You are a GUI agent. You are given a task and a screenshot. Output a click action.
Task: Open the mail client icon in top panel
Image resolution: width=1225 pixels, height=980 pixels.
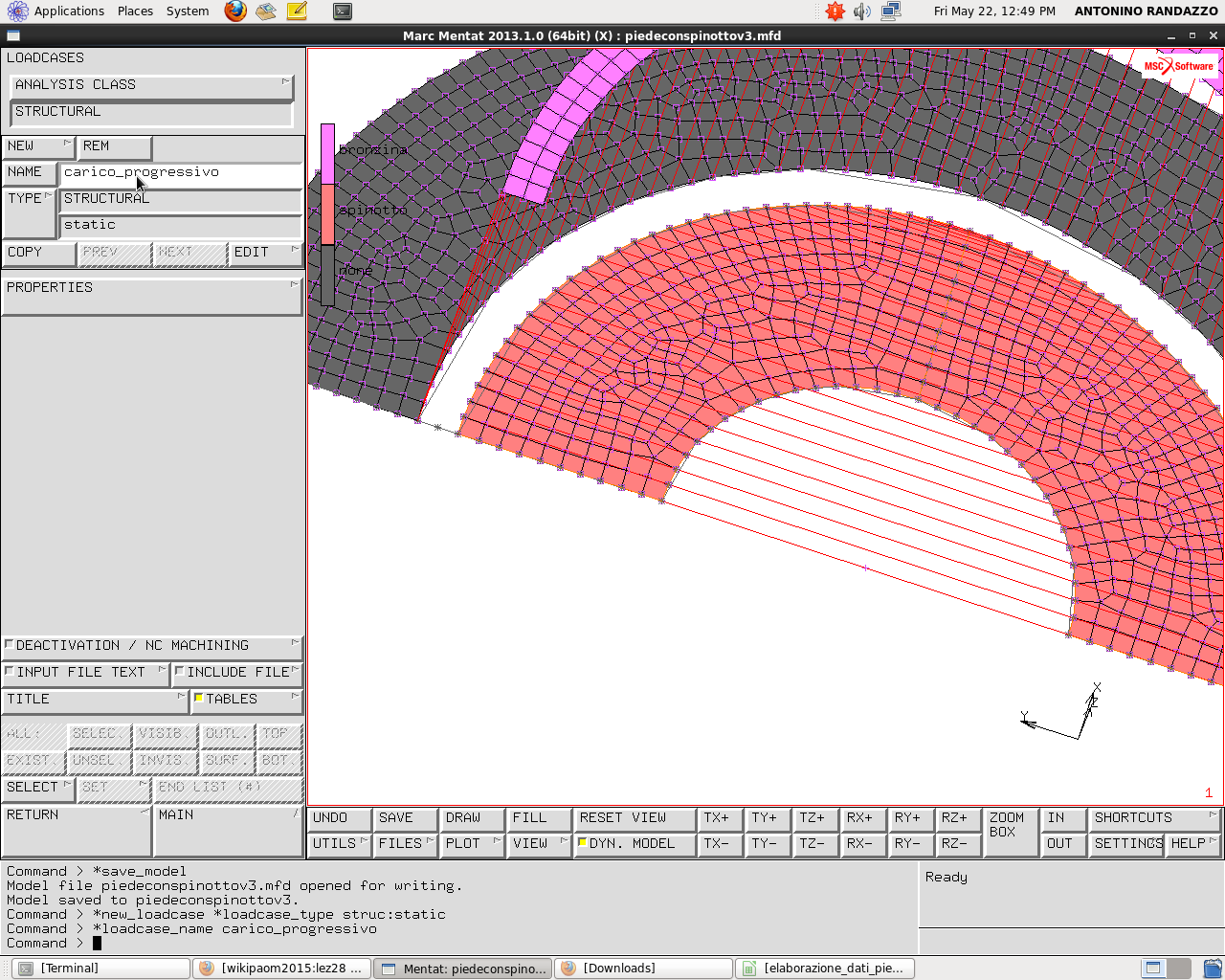pos(266,11)
